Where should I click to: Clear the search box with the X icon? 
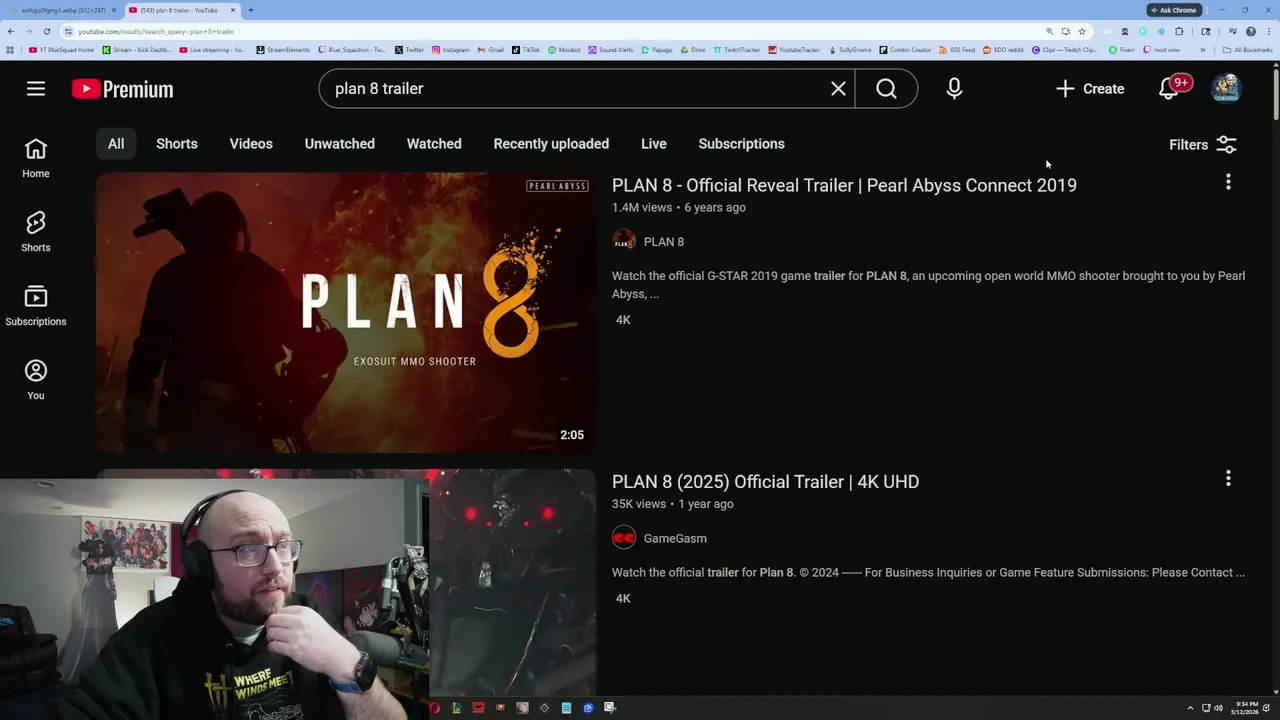coord(838,89)
